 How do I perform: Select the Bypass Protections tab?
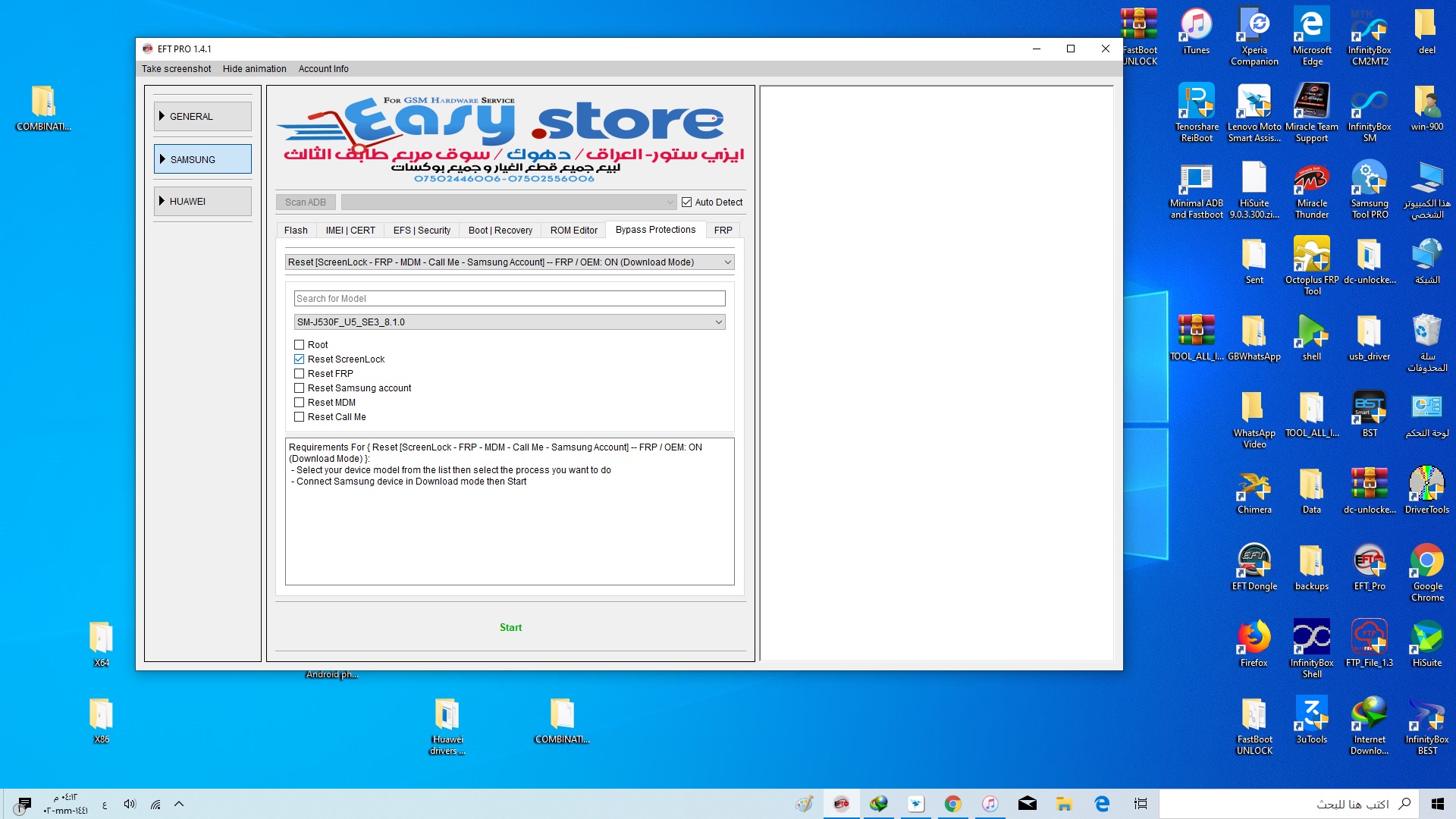[x=655, y=230]
